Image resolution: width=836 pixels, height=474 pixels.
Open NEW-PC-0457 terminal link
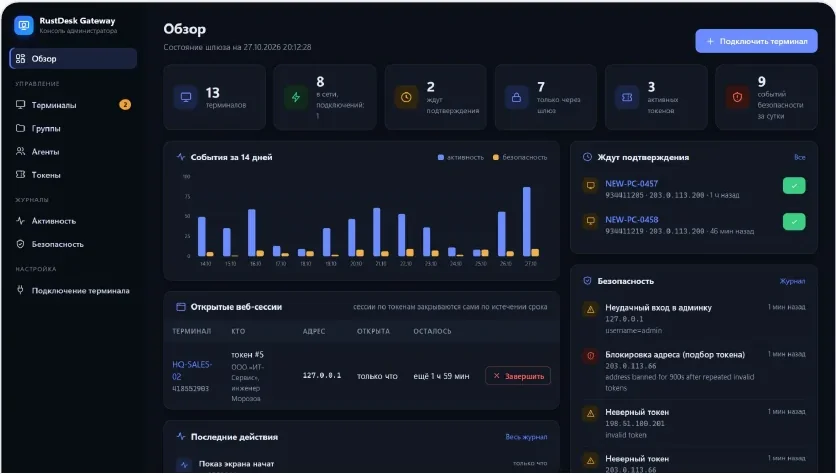pos(631,183)
